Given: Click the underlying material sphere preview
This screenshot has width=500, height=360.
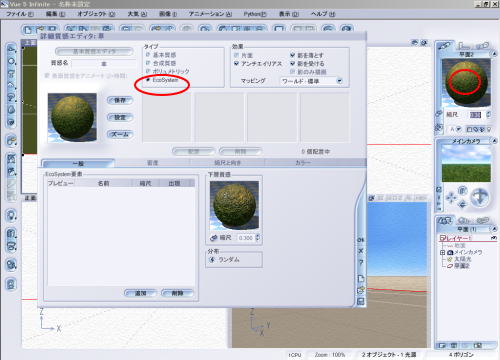Looking at the screenshot, I should 234,205.
